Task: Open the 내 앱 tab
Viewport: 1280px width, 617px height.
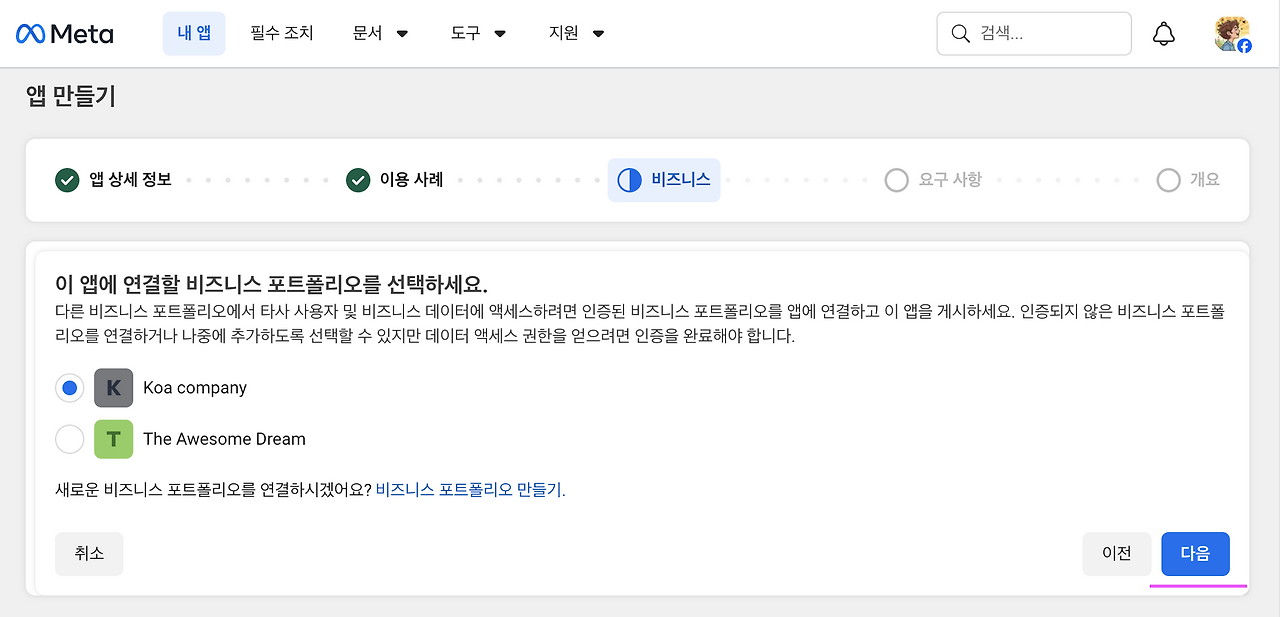Action: tap(194, 34)
